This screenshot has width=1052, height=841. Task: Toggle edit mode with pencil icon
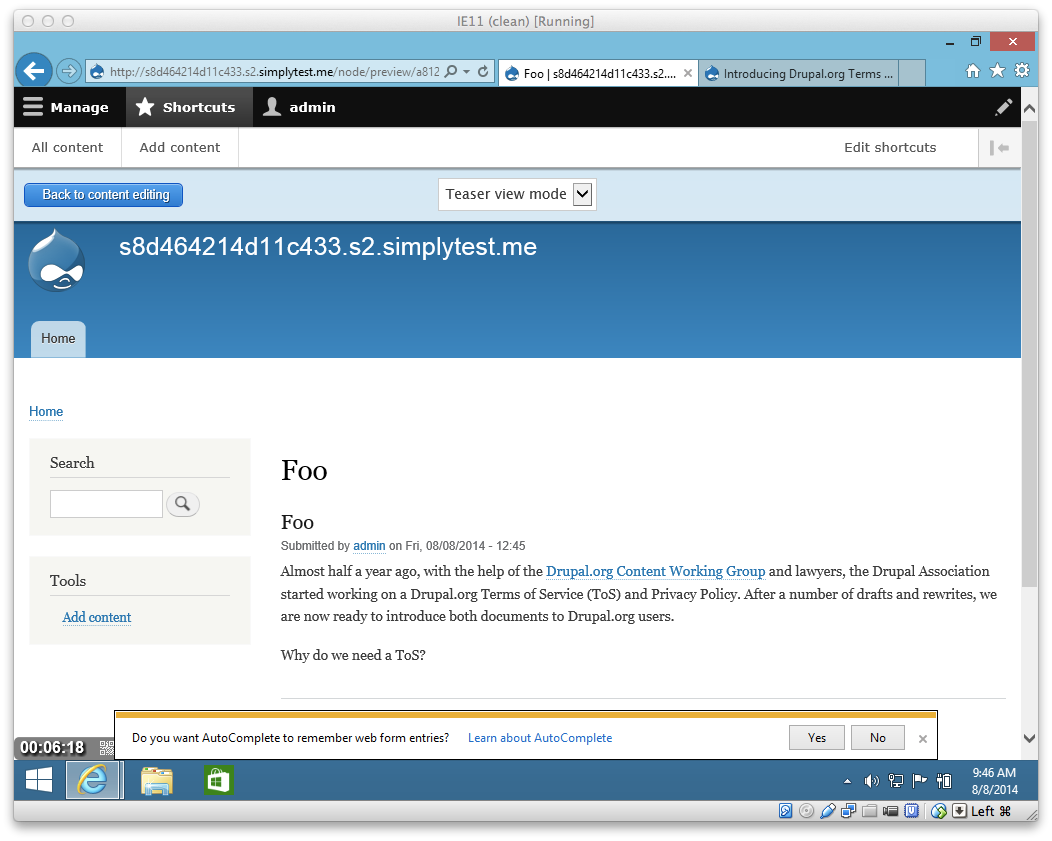[x=1004, y=107]
